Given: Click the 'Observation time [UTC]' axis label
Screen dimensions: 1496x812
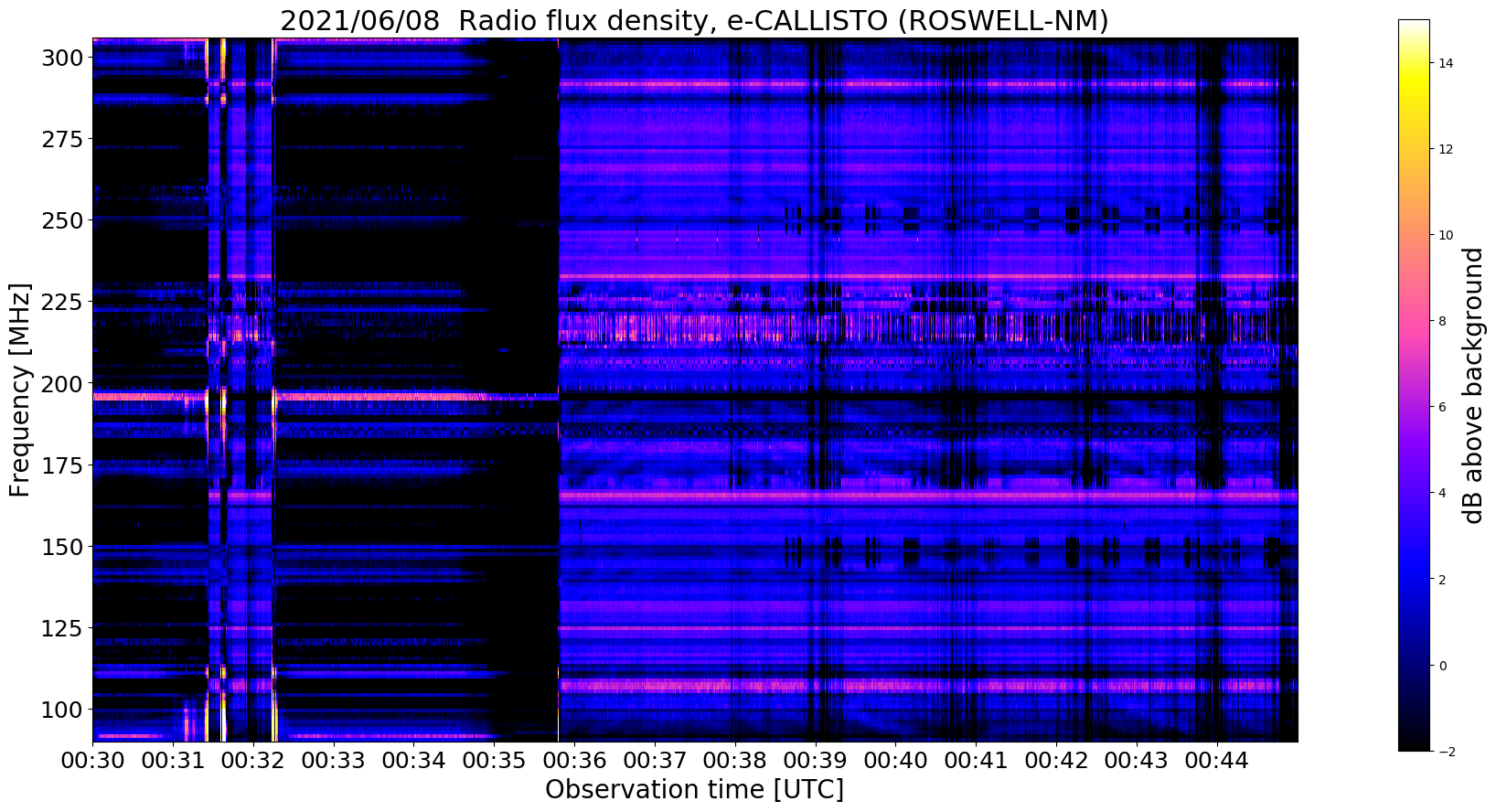Looking at the screenshot, I should point(694,789).
